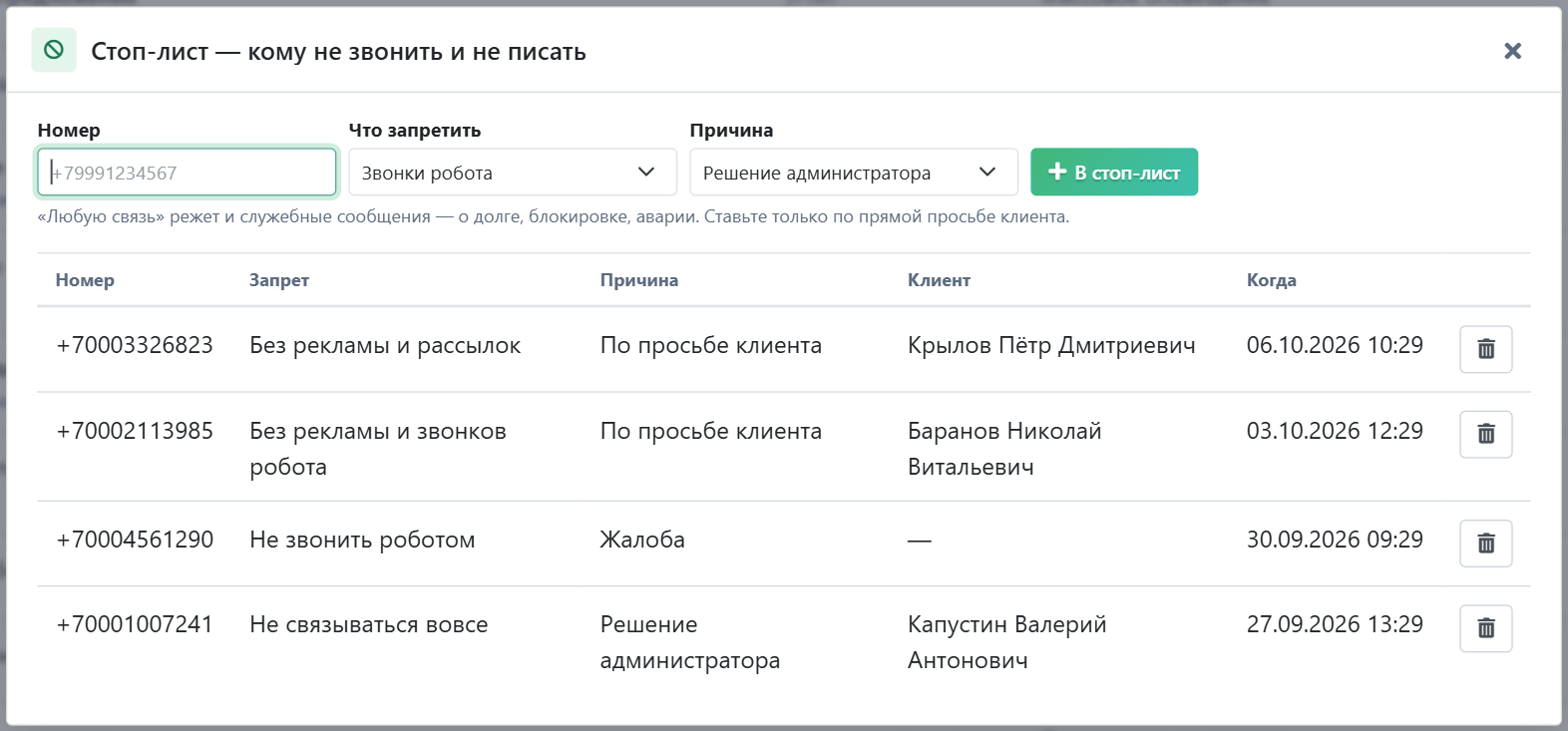Click the Номер column header

click(85, 280)
